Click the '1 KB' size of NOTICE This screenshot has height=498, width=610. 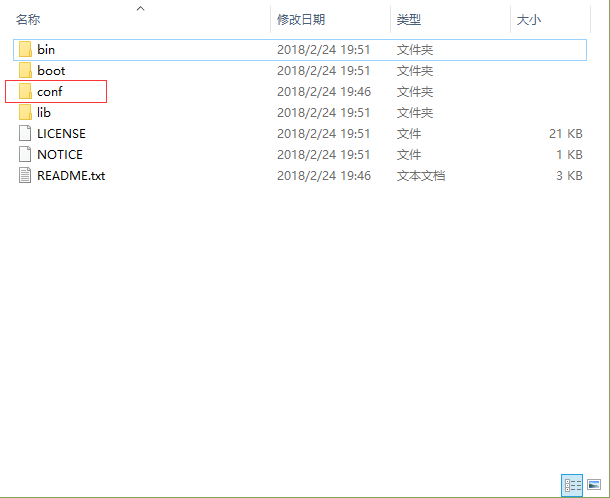tap(569, 154)
